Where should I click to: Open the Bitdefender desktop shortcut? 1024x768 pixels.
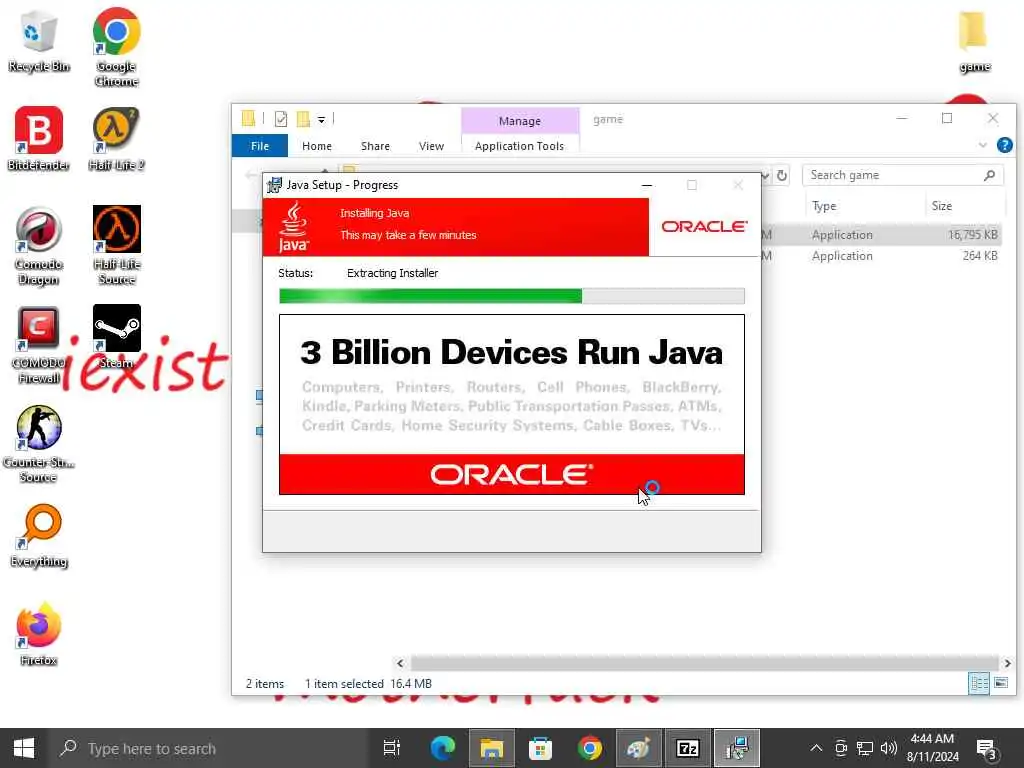click(x=39, y=138)
